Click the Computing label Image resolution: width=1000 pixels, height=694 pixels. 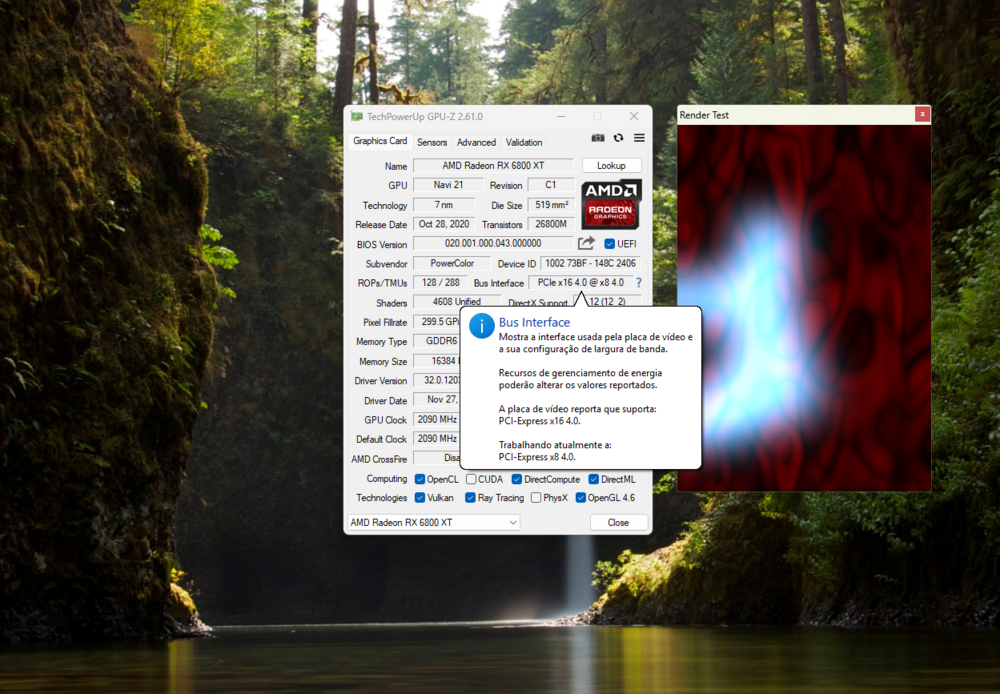pyautogui.click(x=386, y=478)
